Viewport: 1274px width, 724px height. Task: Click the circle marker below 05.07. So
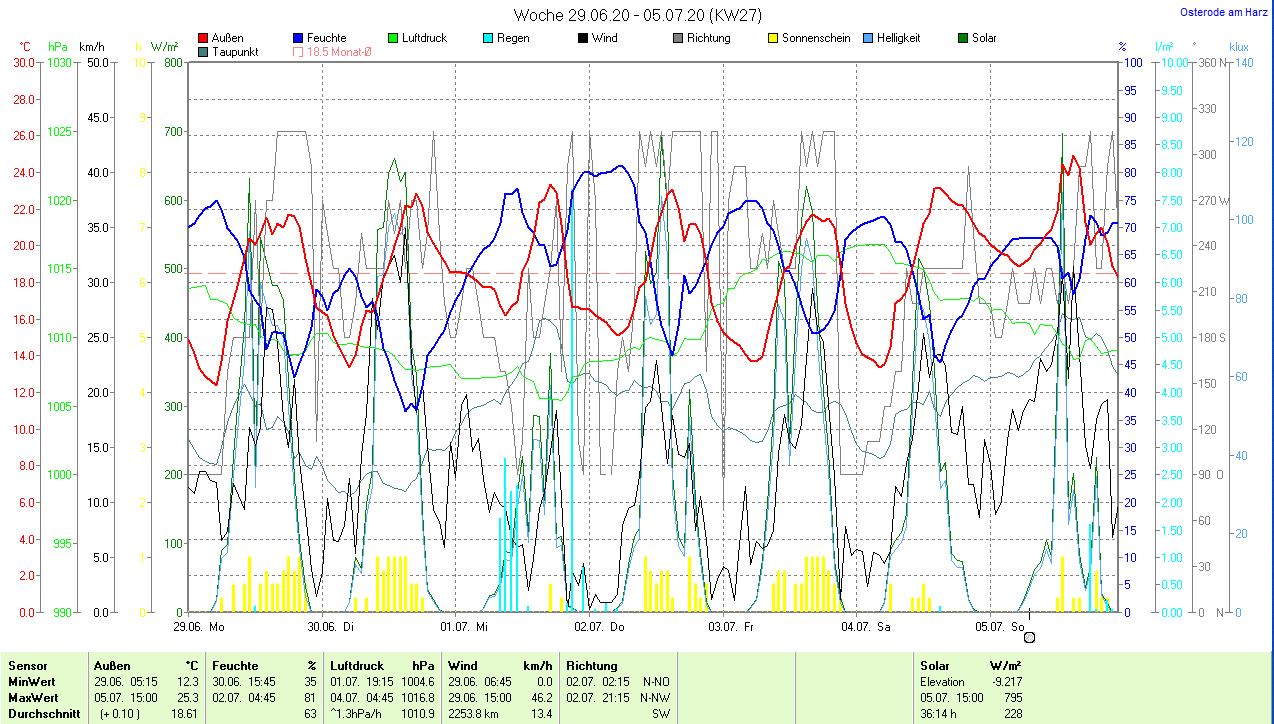click(1029, 637)
